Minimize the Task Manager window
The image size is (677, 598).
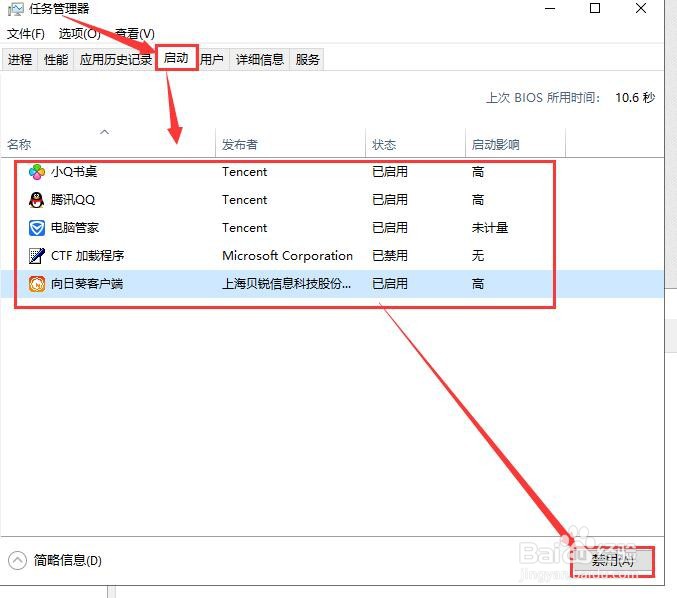550,9
